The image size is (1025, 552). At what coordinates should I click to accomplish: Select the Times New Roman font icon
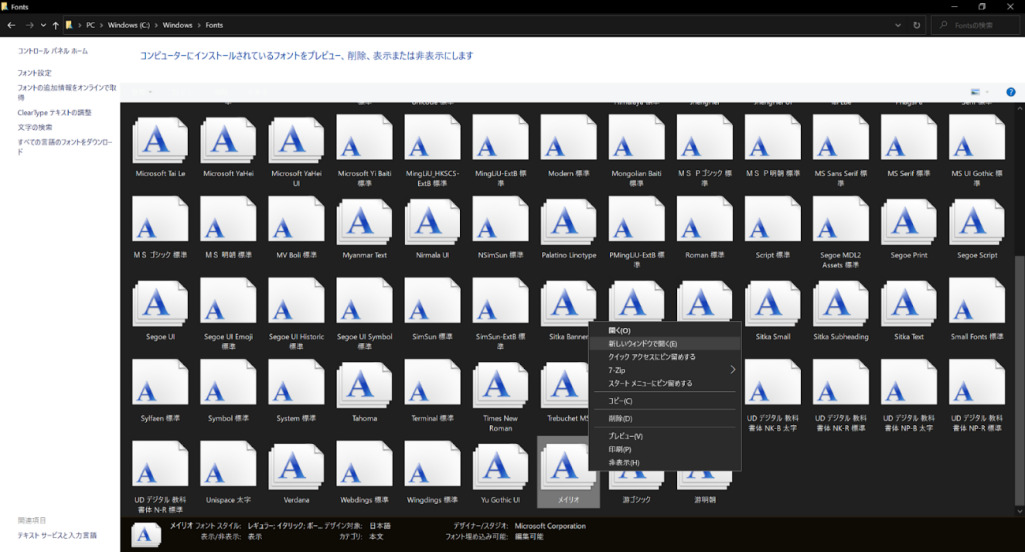[500, 385]
